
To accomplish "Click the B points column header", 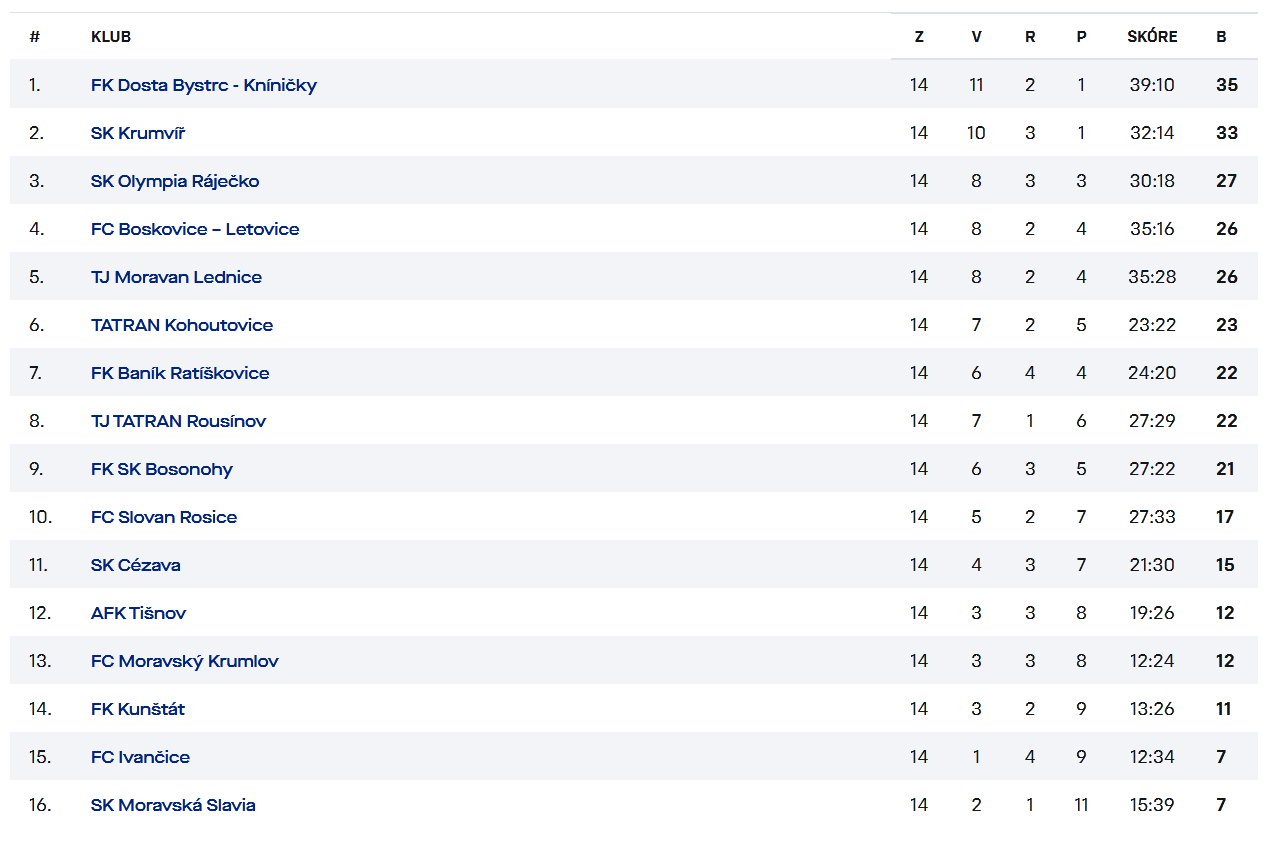I will tap(1221, 37).
